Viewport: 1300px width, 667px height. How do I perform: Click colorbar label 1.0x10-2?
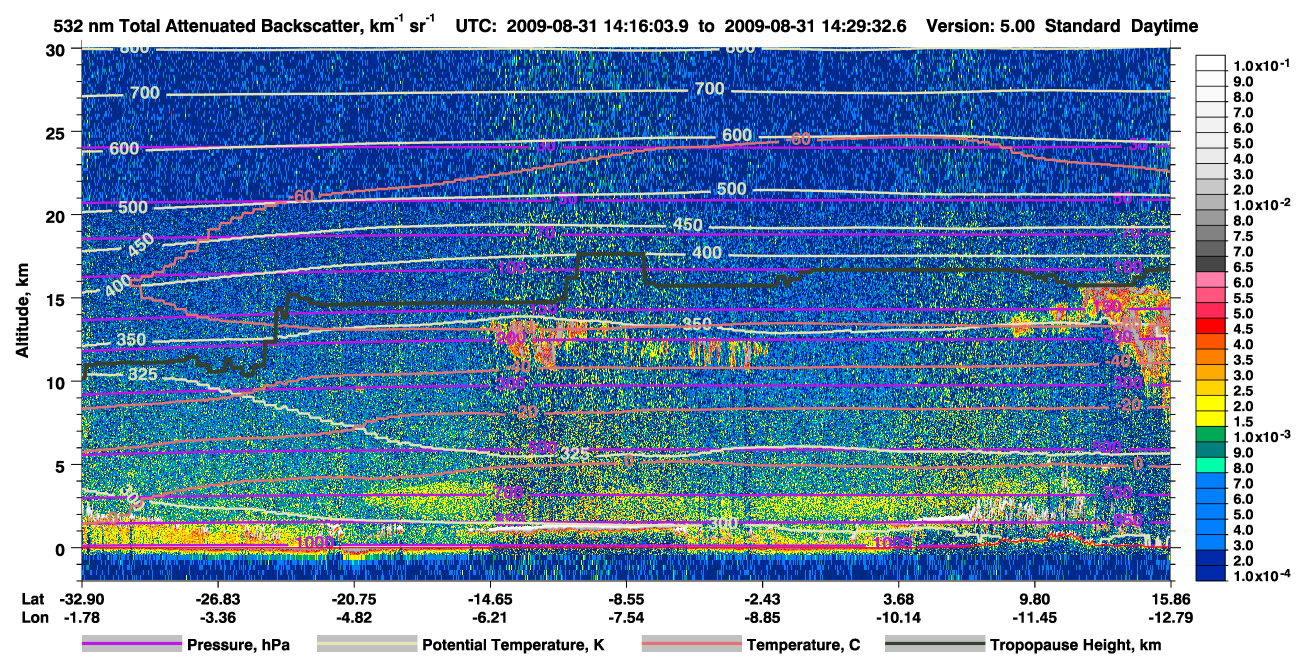[x=1261, y=205]
